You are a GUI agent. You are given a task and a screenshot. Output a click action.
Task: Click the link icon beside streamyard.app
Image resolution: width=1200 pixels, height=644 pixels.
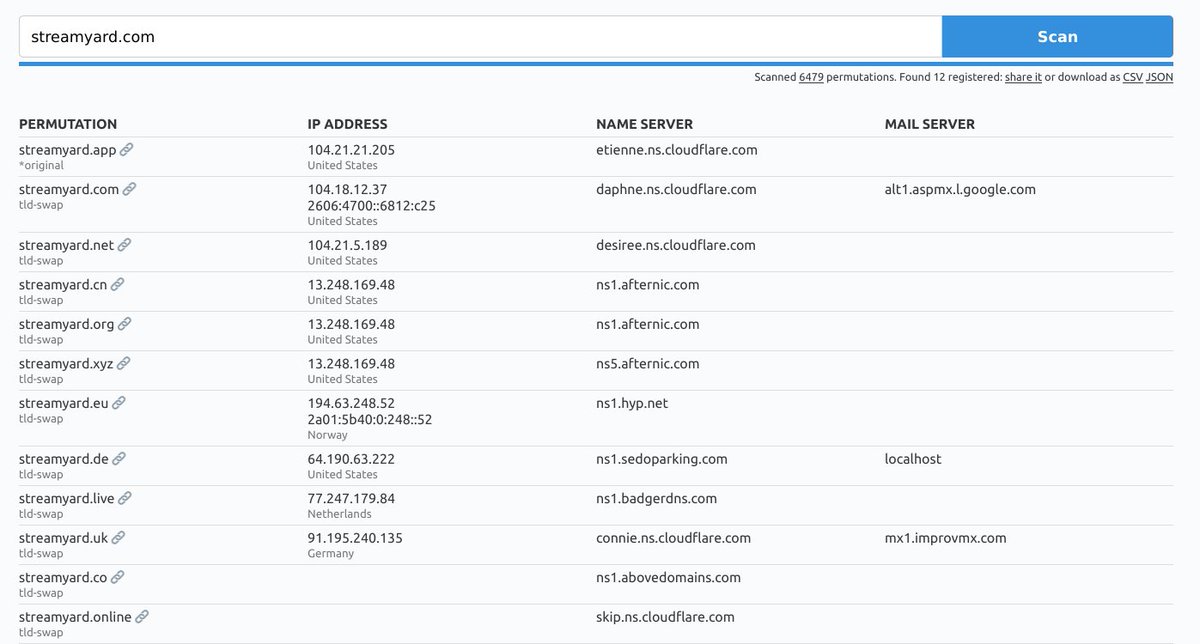(126, 150)
